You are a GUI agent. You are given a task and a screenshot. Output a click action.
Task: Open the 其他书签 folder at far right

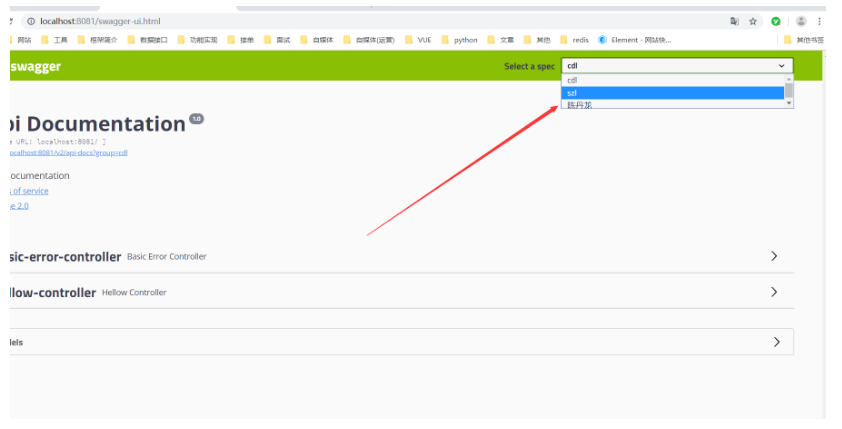pyautogui.click(x=804, y=40)
